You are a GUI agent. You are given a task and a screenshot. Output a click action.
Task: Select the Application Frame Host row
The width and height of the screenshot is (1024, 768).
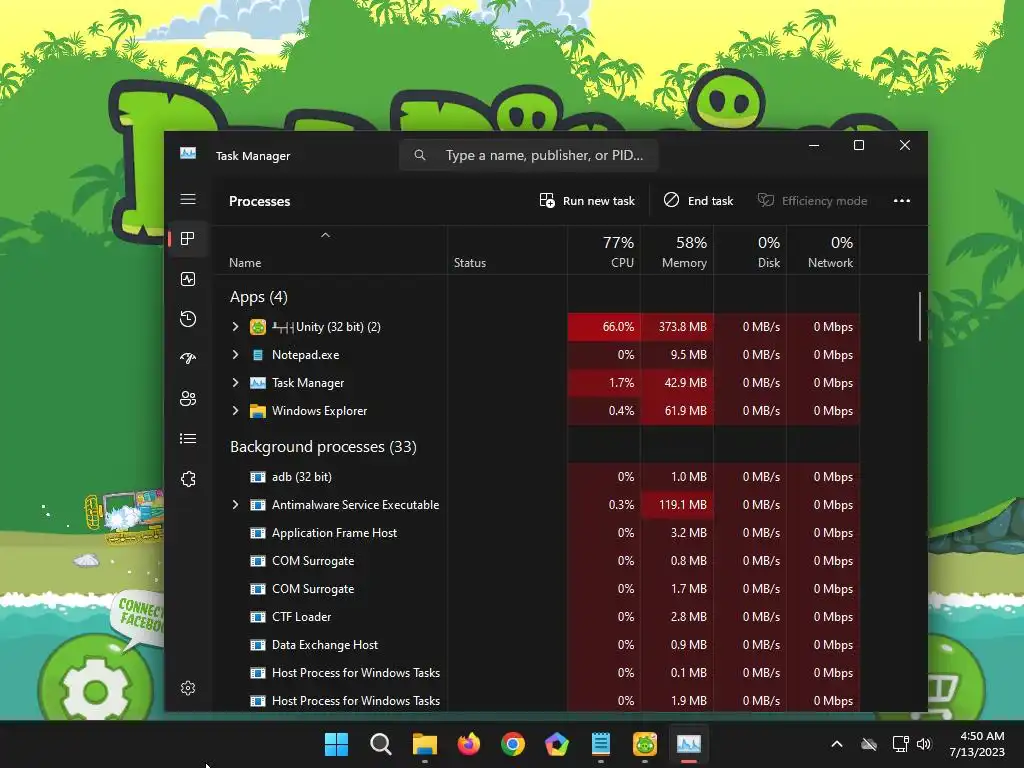(x=536, y=533)
